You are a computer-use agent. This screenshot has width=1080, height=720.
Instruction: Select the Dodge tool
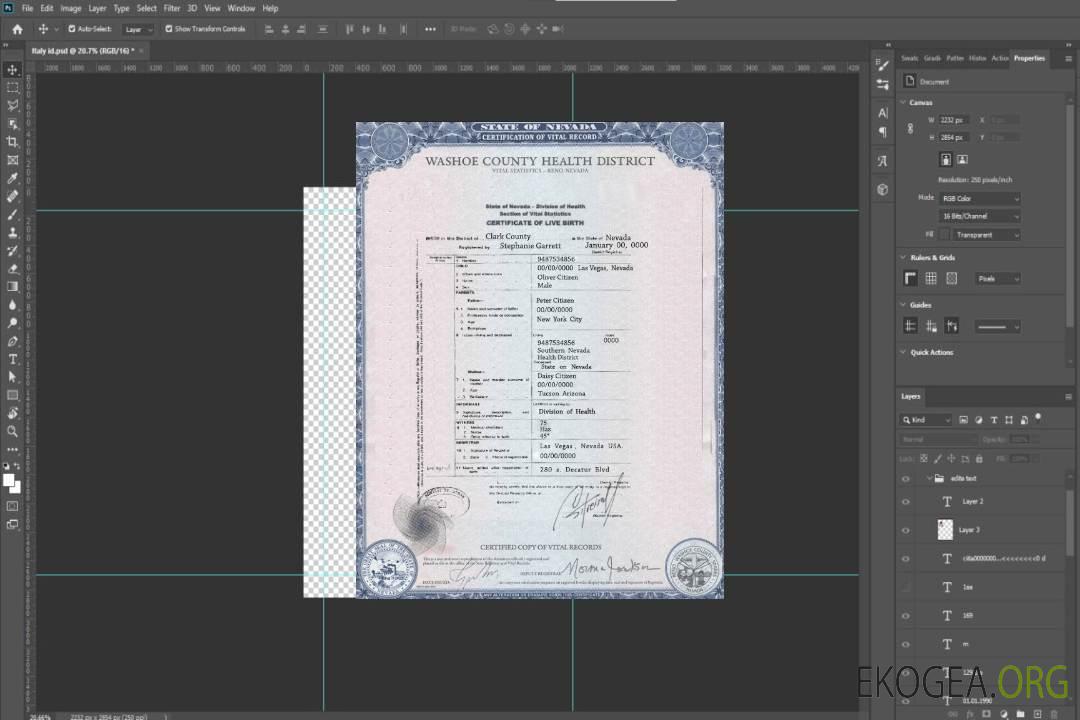pos(12,323)
